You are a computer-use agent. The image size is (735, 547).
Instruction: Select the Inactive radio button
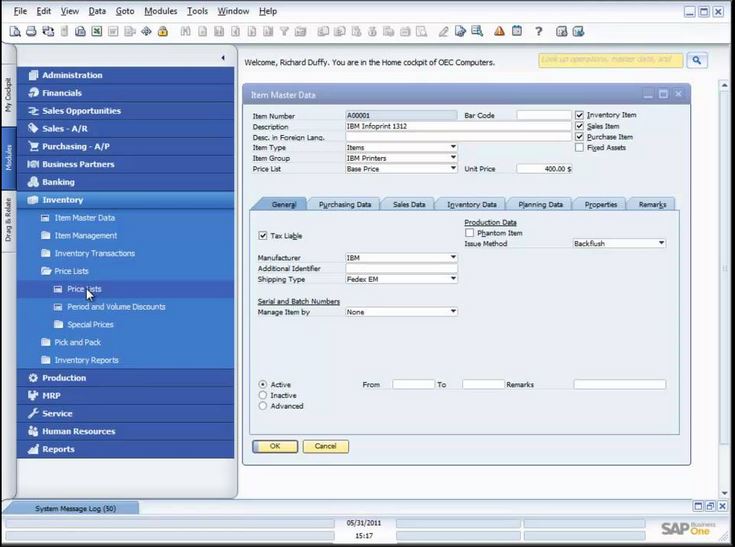pos(262,395)
